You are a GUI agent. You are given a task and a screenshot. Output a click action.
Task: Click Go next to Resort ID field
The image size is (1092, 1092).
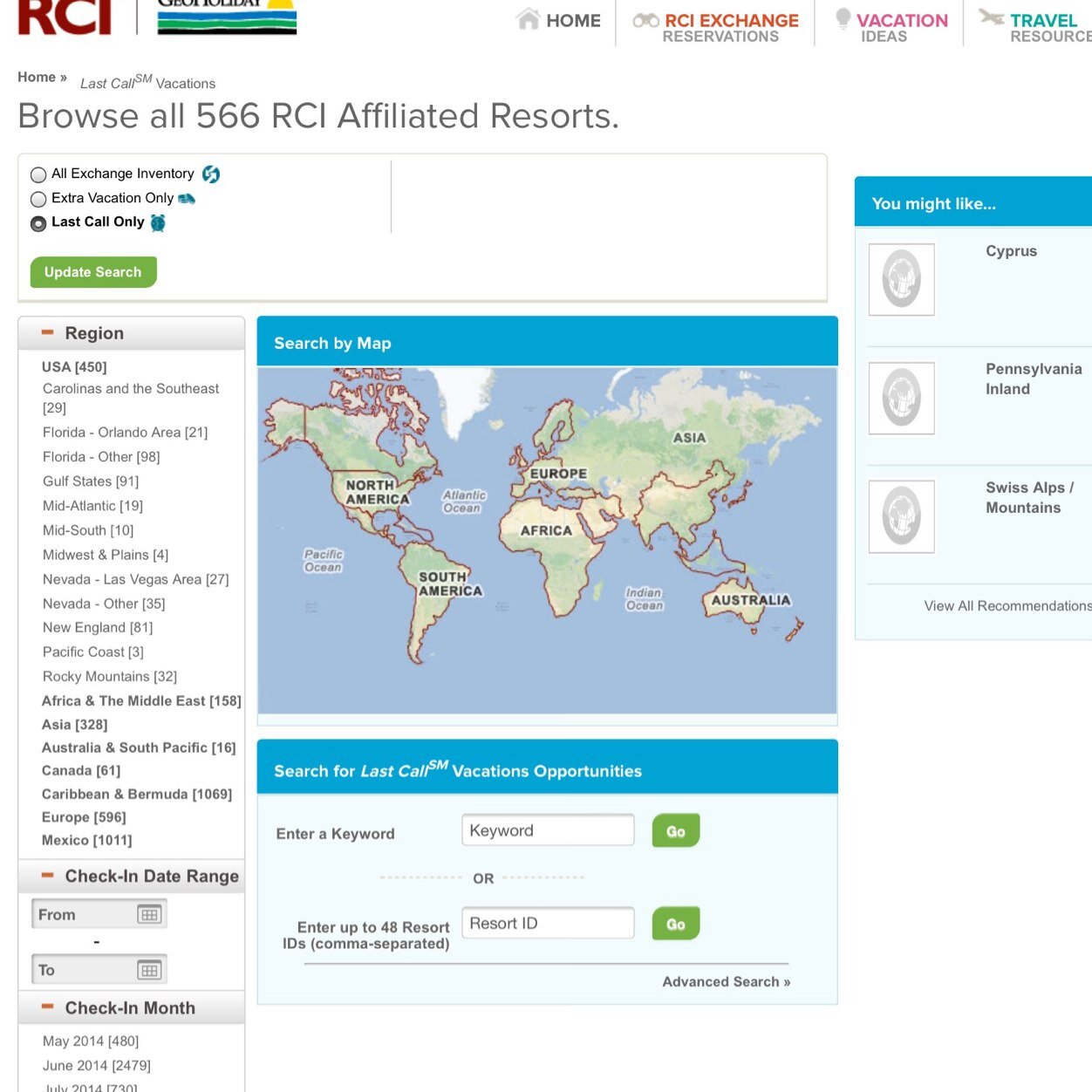pos(676,924)
